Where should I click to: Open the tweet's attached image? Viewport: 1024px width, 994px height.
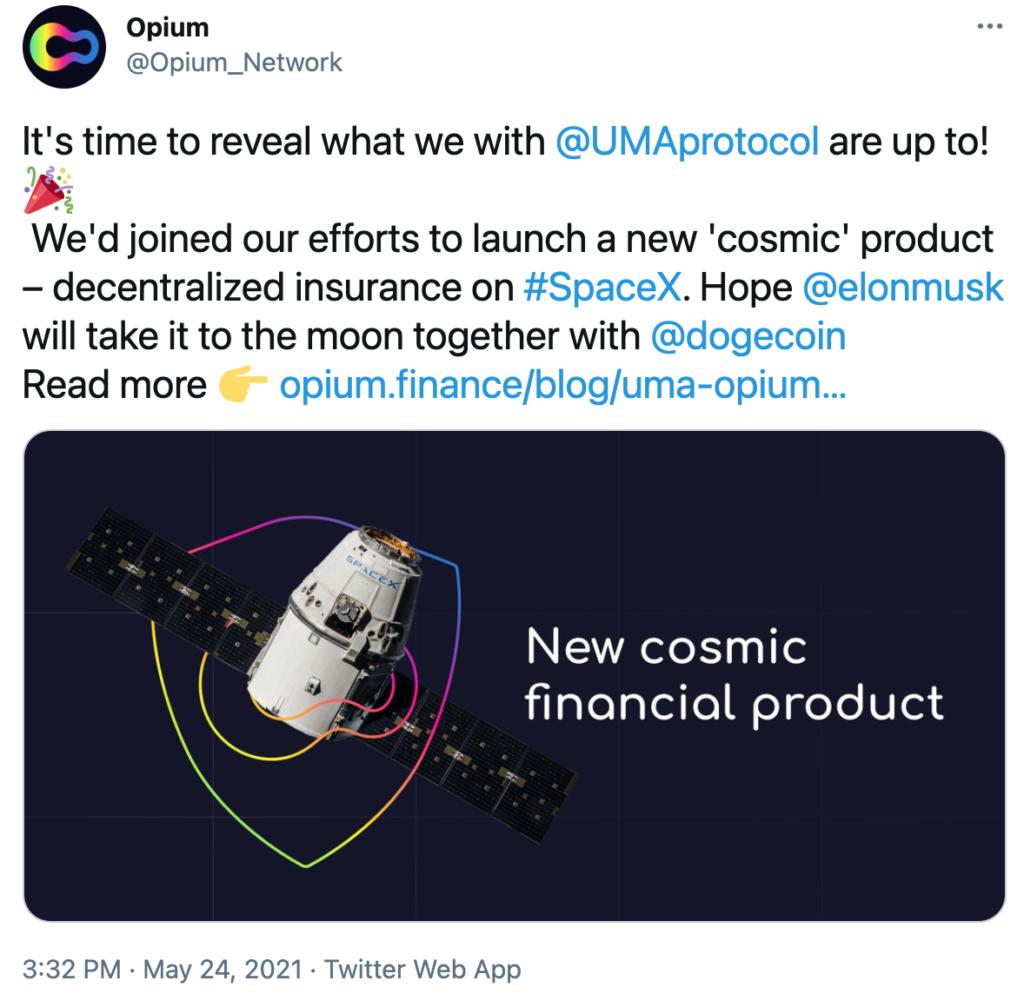pos(514,675)
